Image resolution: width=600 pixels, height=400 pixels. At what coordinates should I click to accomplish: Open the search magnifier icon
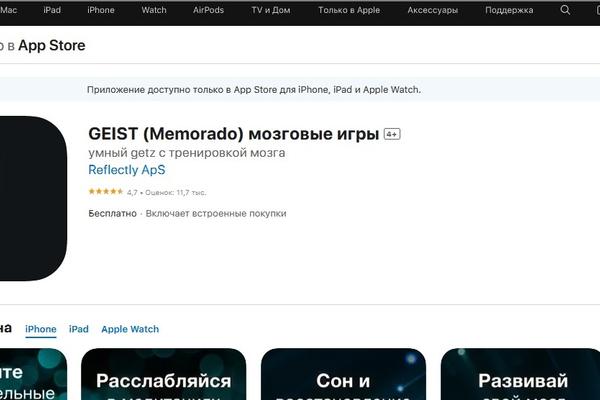565,10
